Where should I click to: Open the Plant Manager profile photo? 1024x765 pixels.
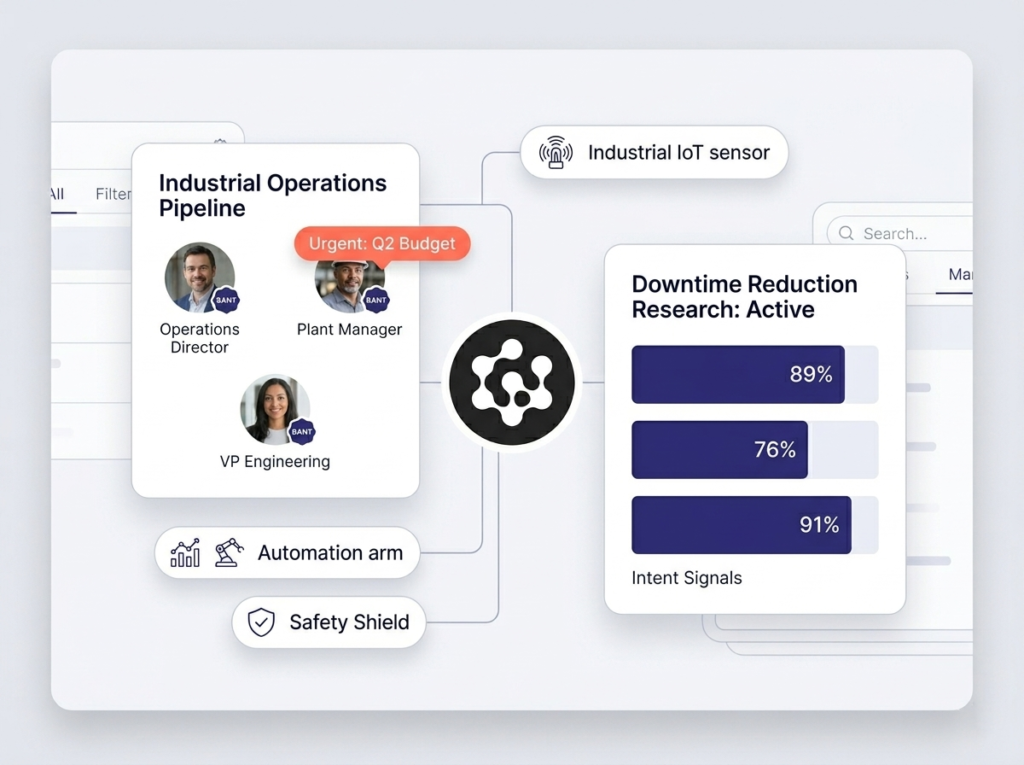click(349, 285)
